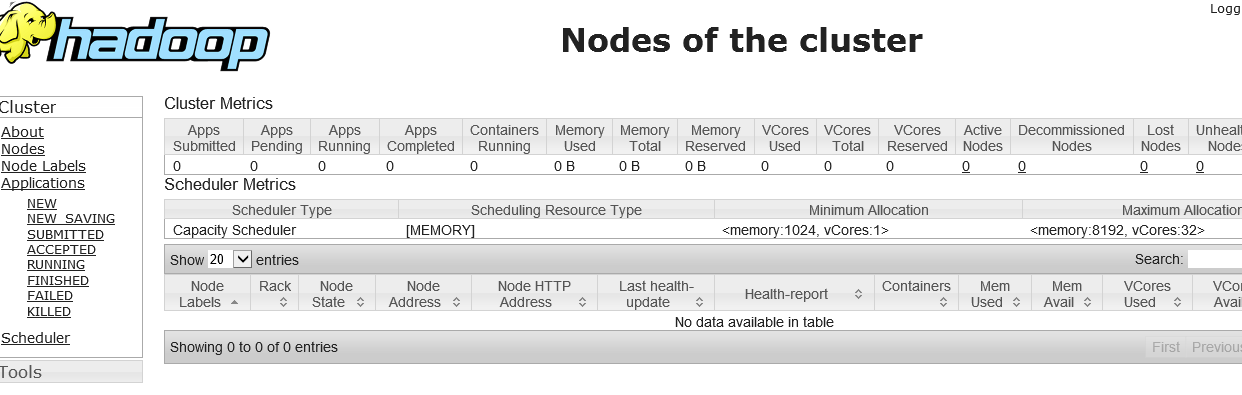Go to the Node Labels page

pos(43,166)
